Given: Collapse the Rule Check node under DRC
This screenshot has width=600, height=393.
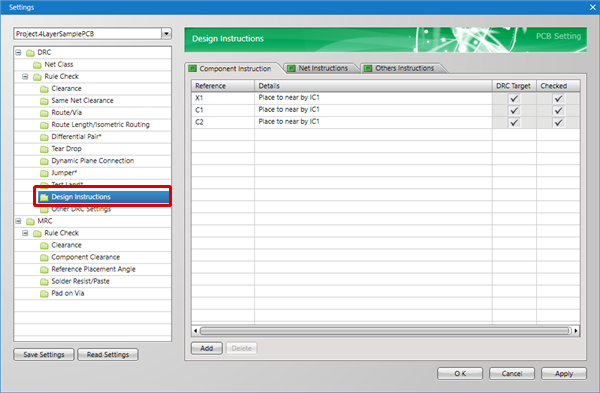Looking at the screenshot, I should [25, 77].
